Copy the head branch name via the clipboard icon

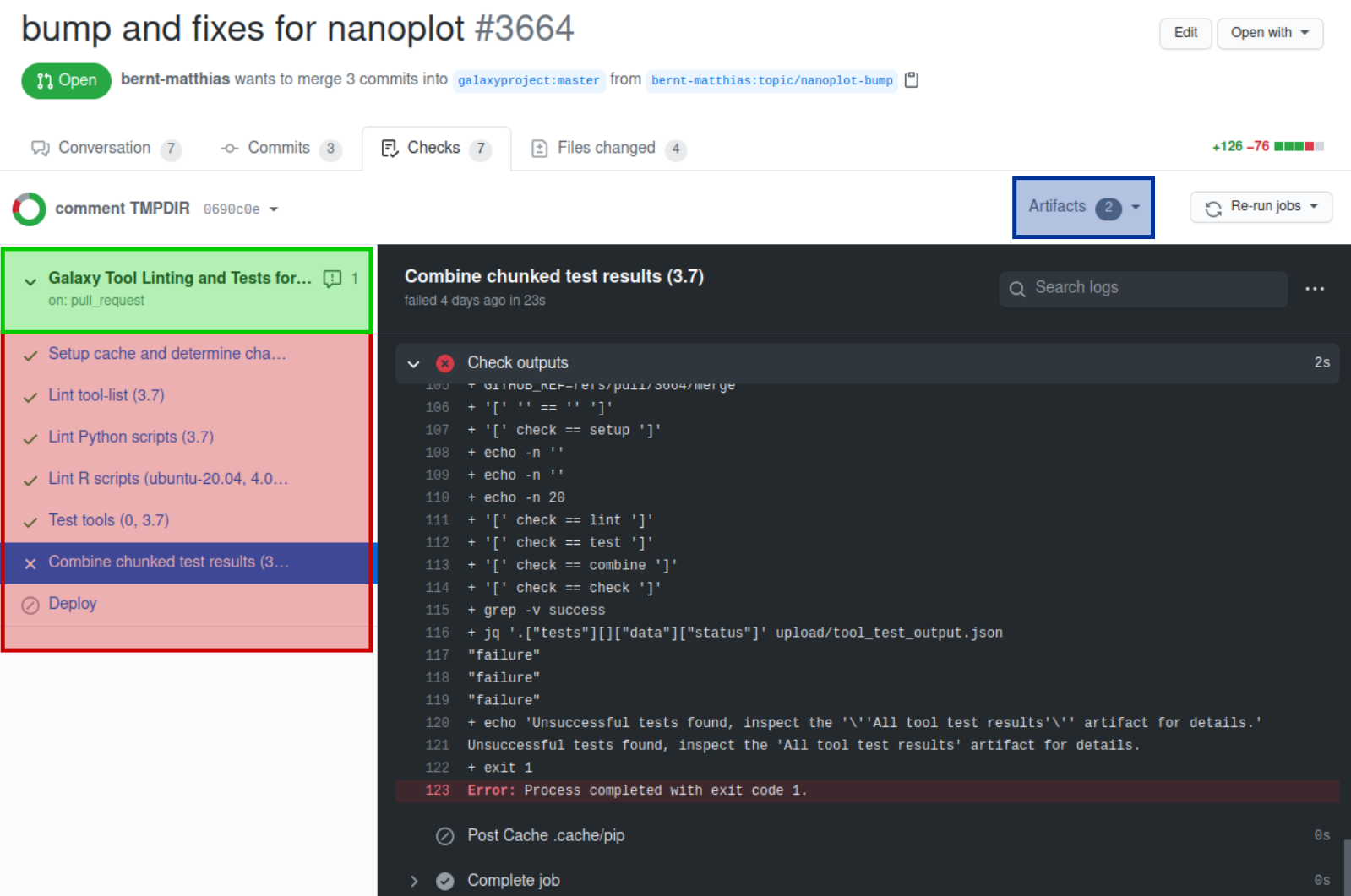pyautogui.click(x=911, y=80)
